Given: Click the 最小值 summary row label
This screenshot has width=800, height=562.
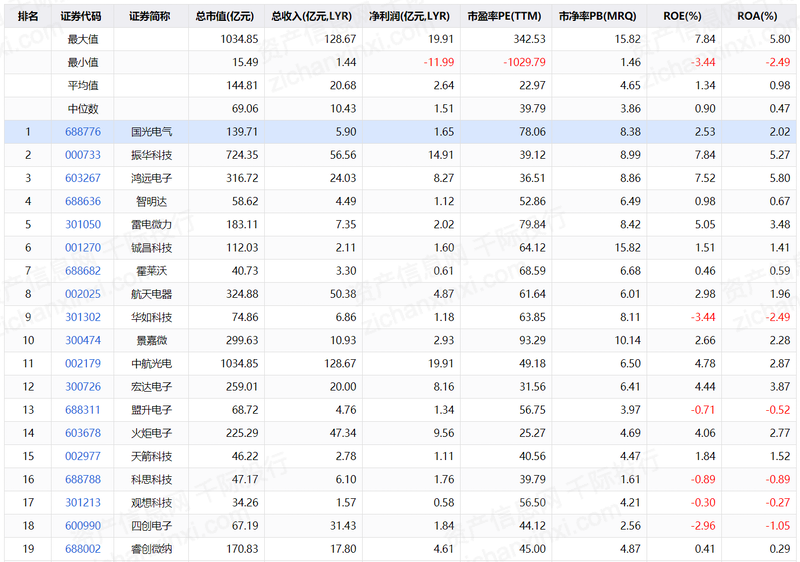Looking at the screenshot, I should (x=83, y=62).
